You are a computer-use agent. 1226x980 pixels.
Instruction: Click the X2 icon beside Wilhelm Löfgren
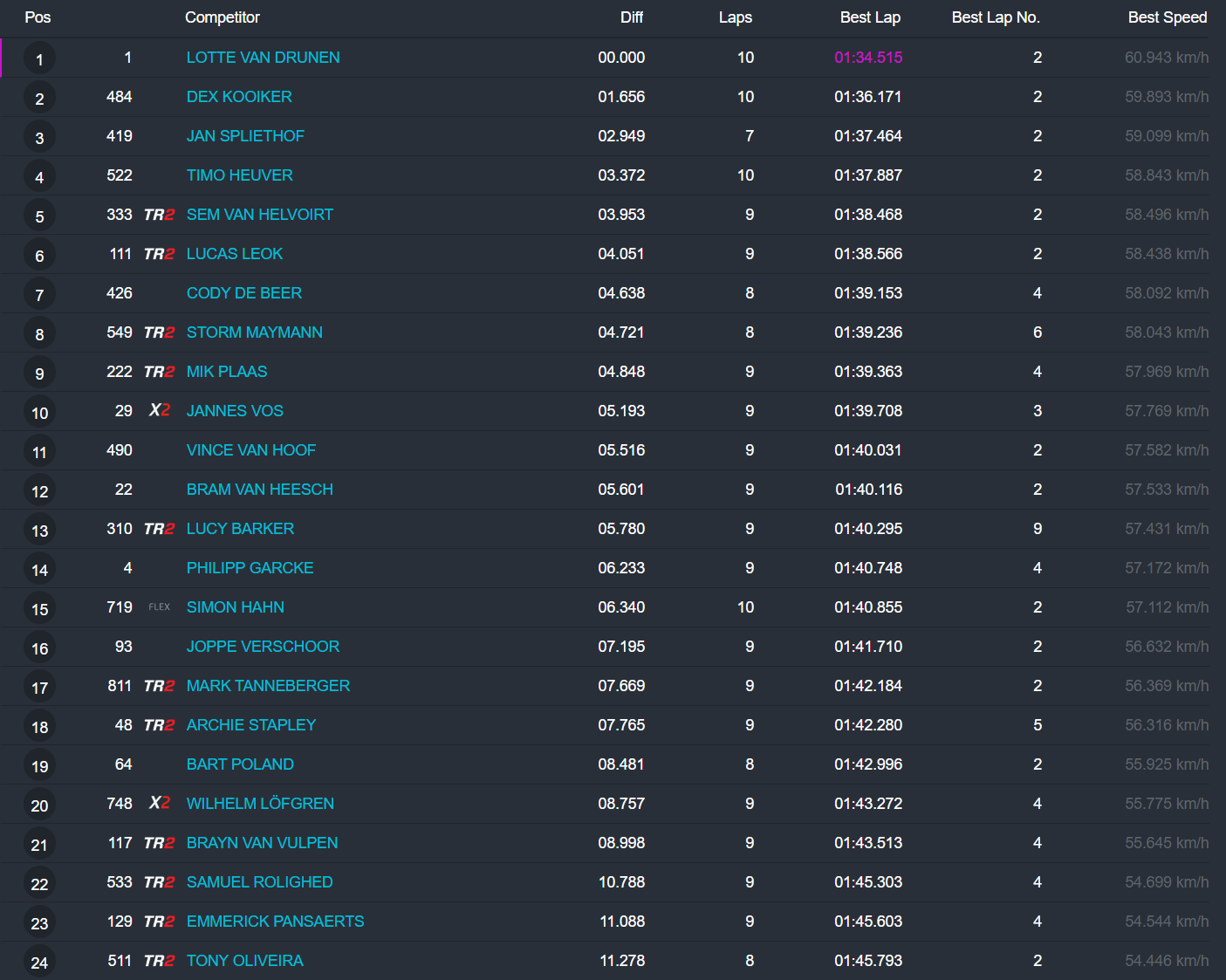159,803
